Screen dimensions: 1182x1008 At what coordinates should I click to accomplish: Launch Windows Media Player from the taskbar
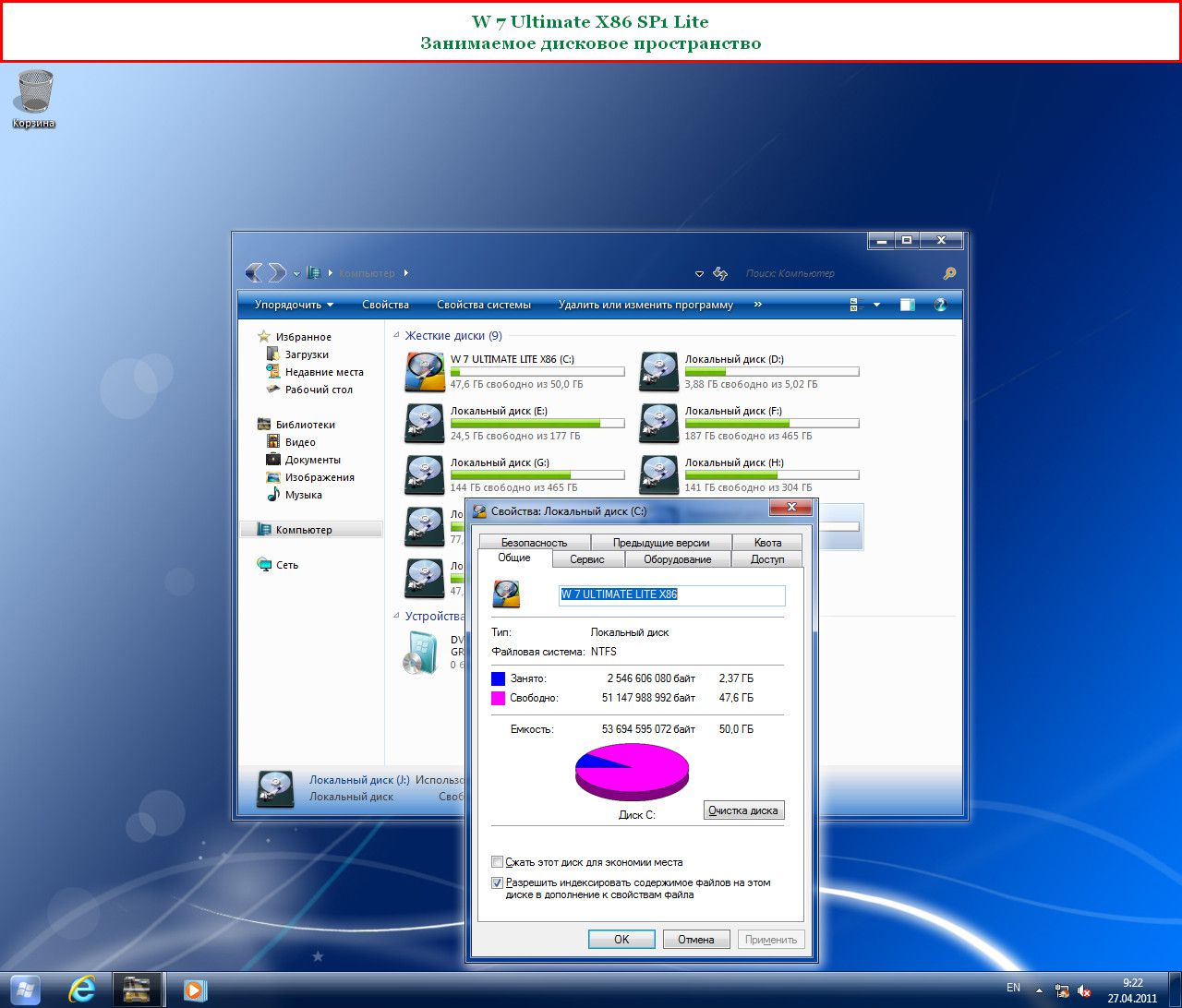(194, 990)
